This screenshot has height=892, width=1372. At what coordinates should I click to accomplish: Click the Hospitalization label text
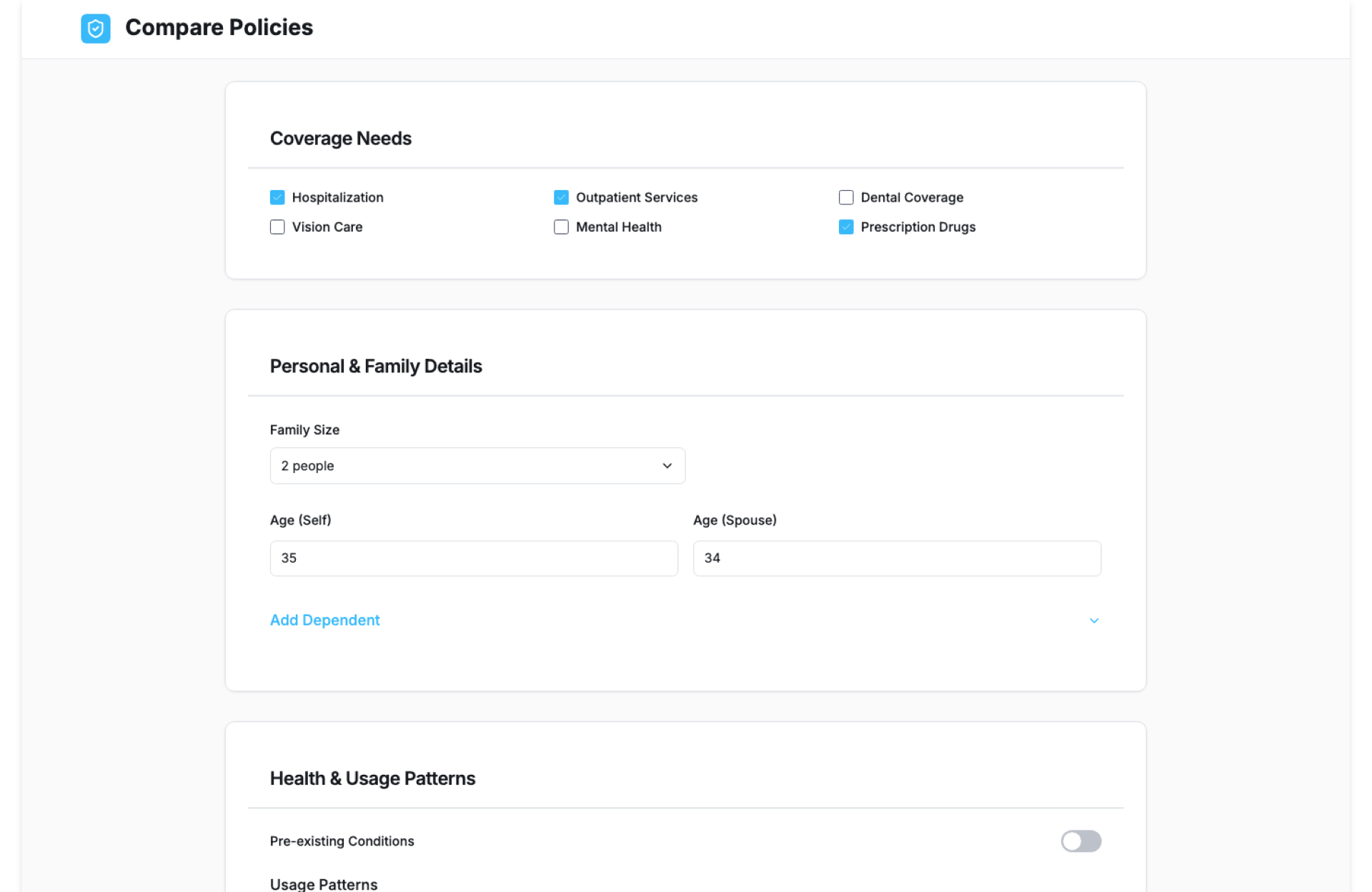337,197
